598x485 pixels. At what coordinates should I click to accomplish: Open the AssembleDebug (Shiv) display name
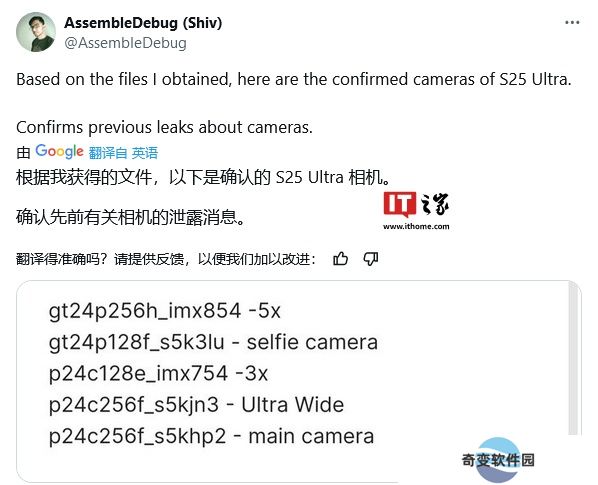click(x=143, y=23)
